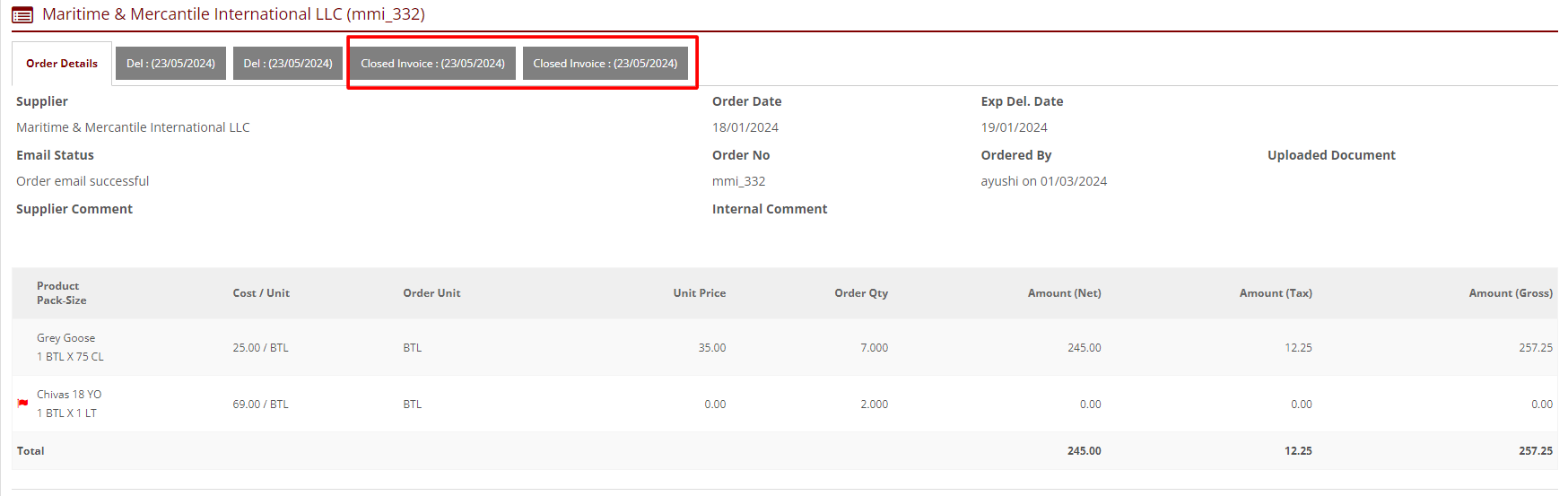Open the second Del : (23/05/2024) tab

click(288, 64)
